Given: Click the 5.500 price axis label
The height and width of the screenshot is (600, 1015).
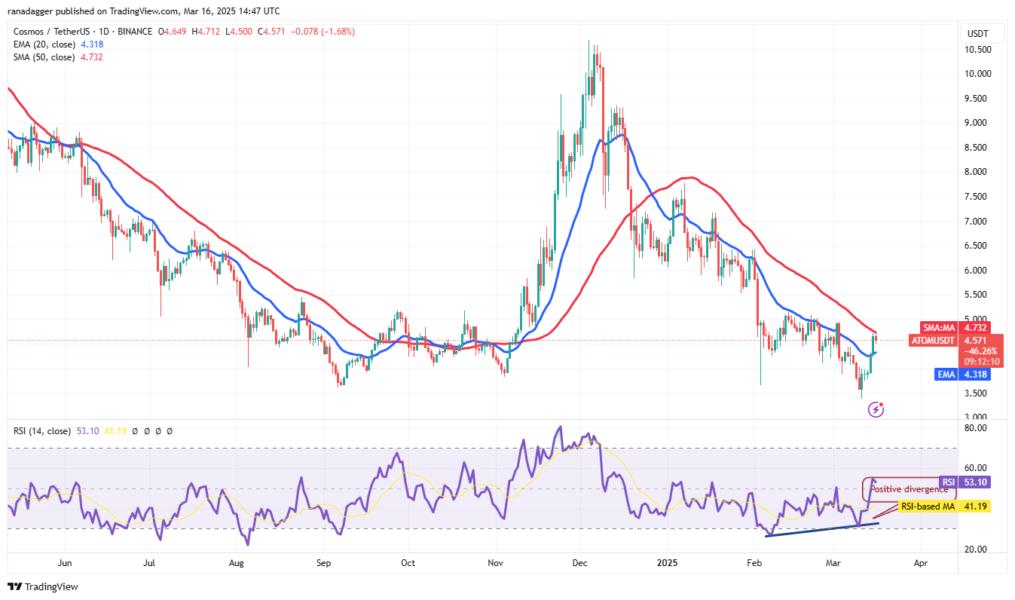Looking at the screenshot, I should [977, 294].
